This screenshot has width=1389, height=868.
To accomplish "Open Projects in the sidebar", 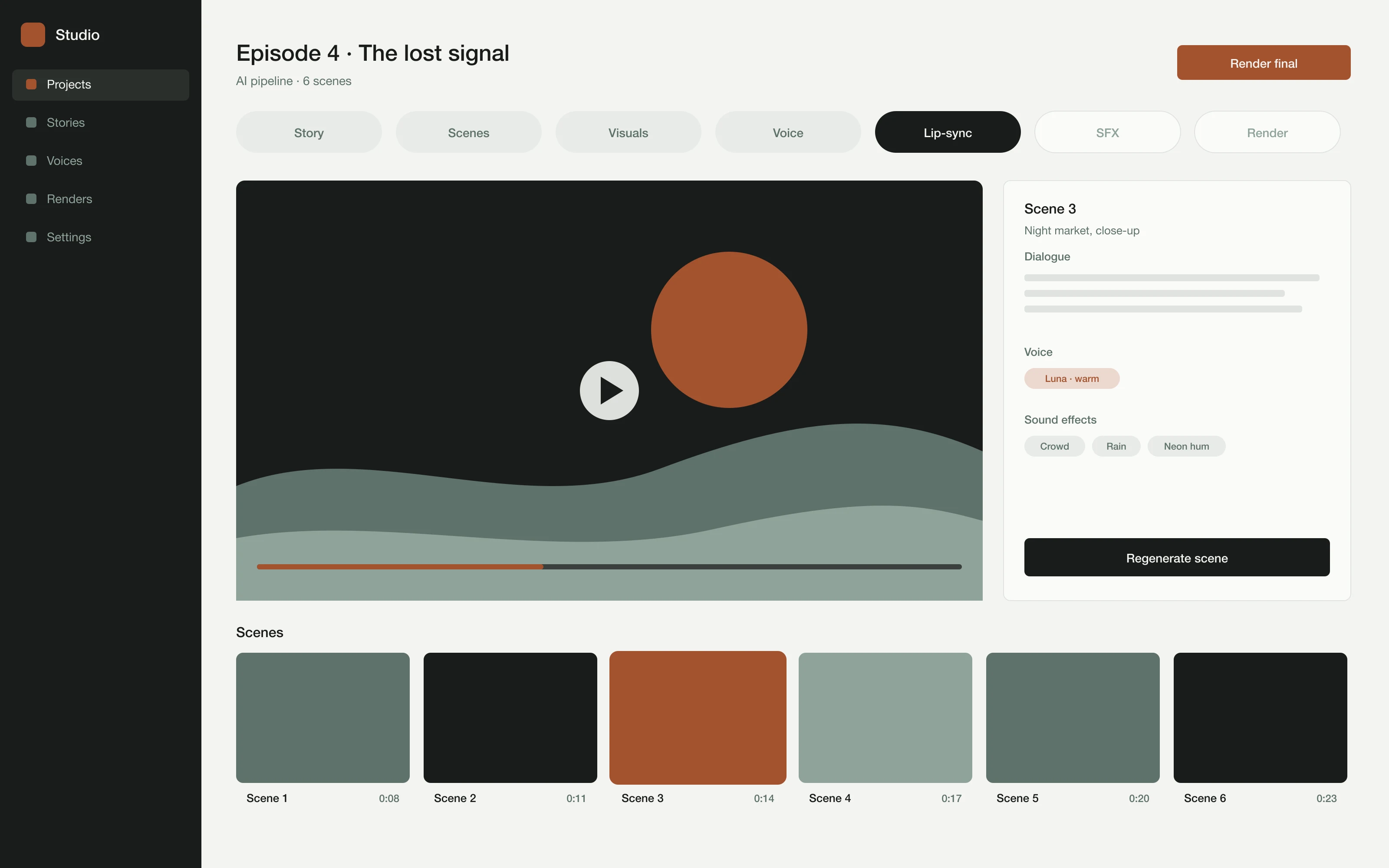I will pyautogui.click(x=100, y=84).
